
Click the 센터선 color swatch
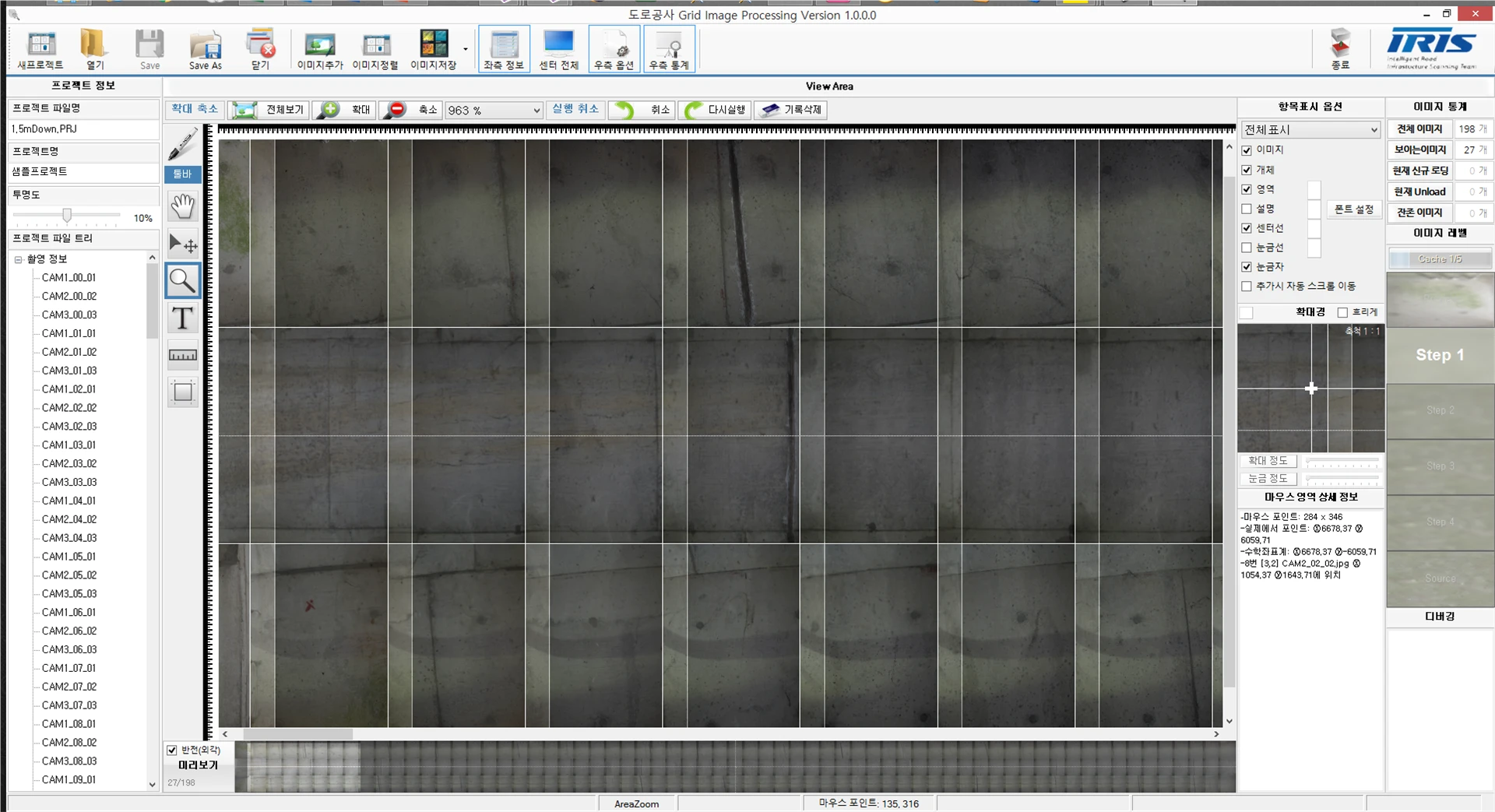[x=1314, y=228]
